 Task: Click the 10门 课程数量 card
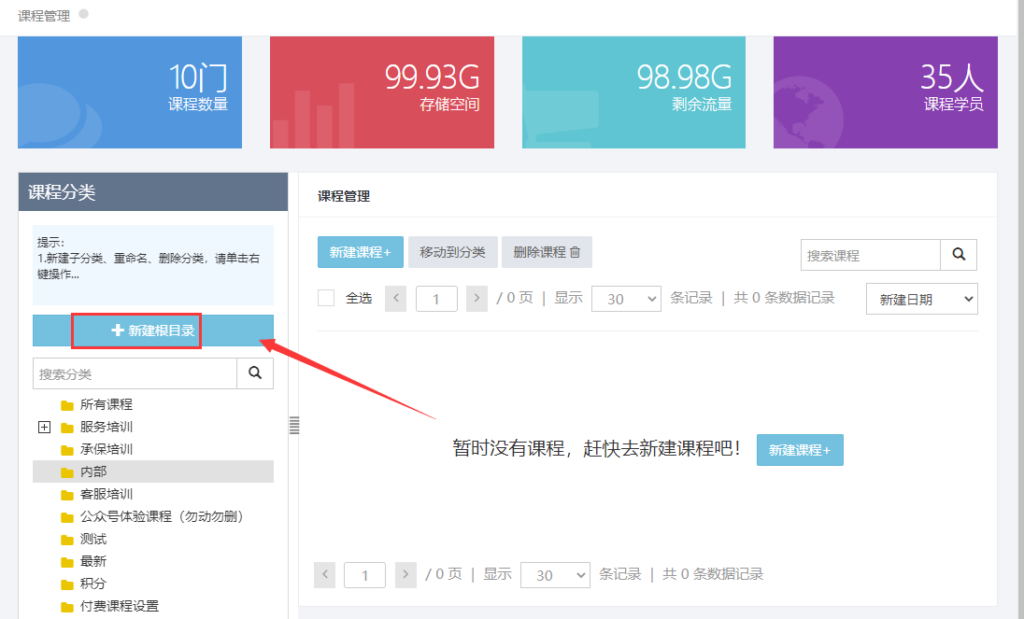pyautogui.click(x=130, y=92)
